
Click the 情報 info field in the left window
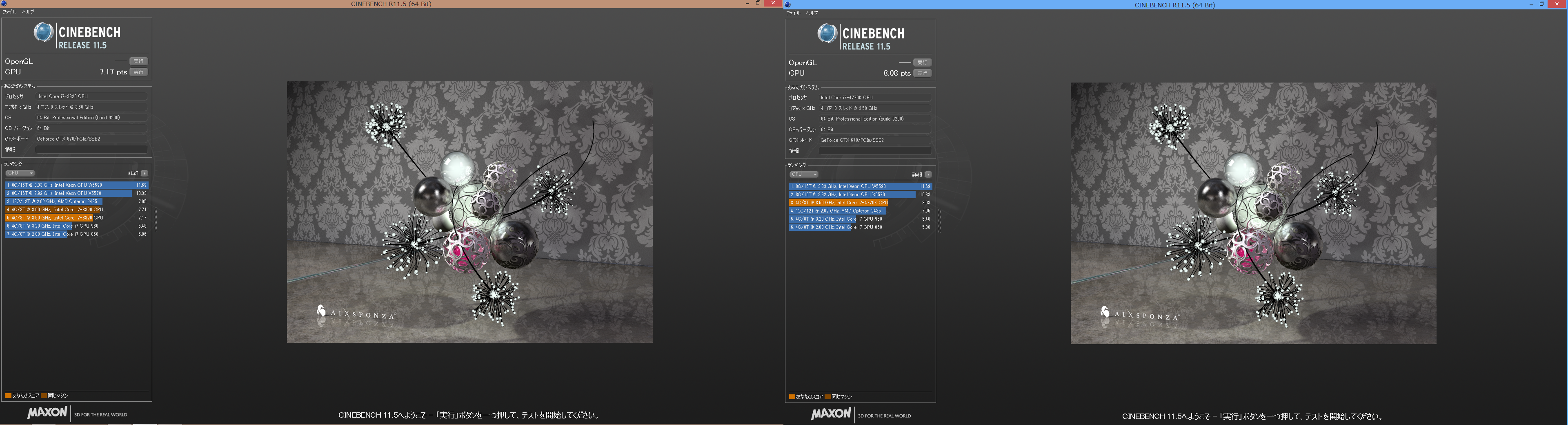pos(91,150)
